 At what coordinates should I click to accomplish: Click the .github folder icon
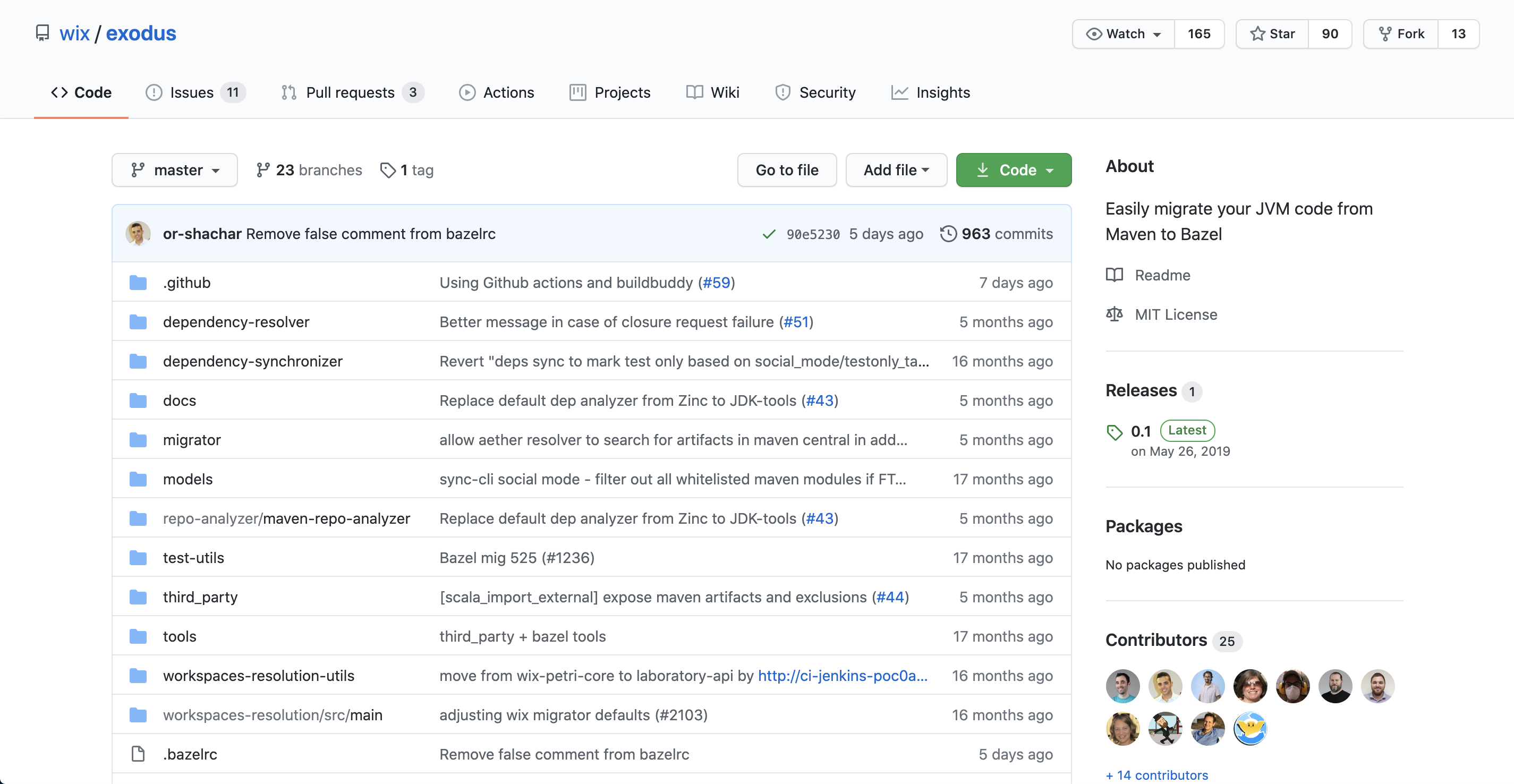click(138, 283)
